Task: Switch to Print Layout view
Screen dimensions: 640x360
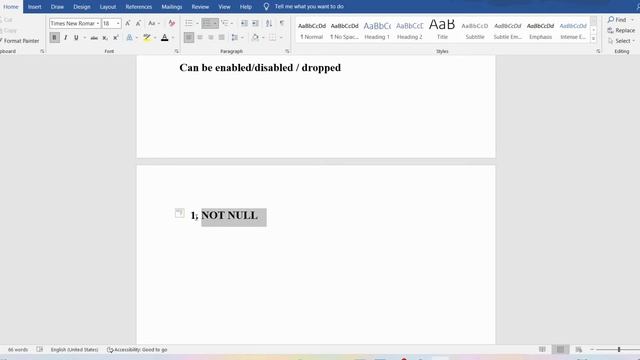Action: [x=560, y=349]
